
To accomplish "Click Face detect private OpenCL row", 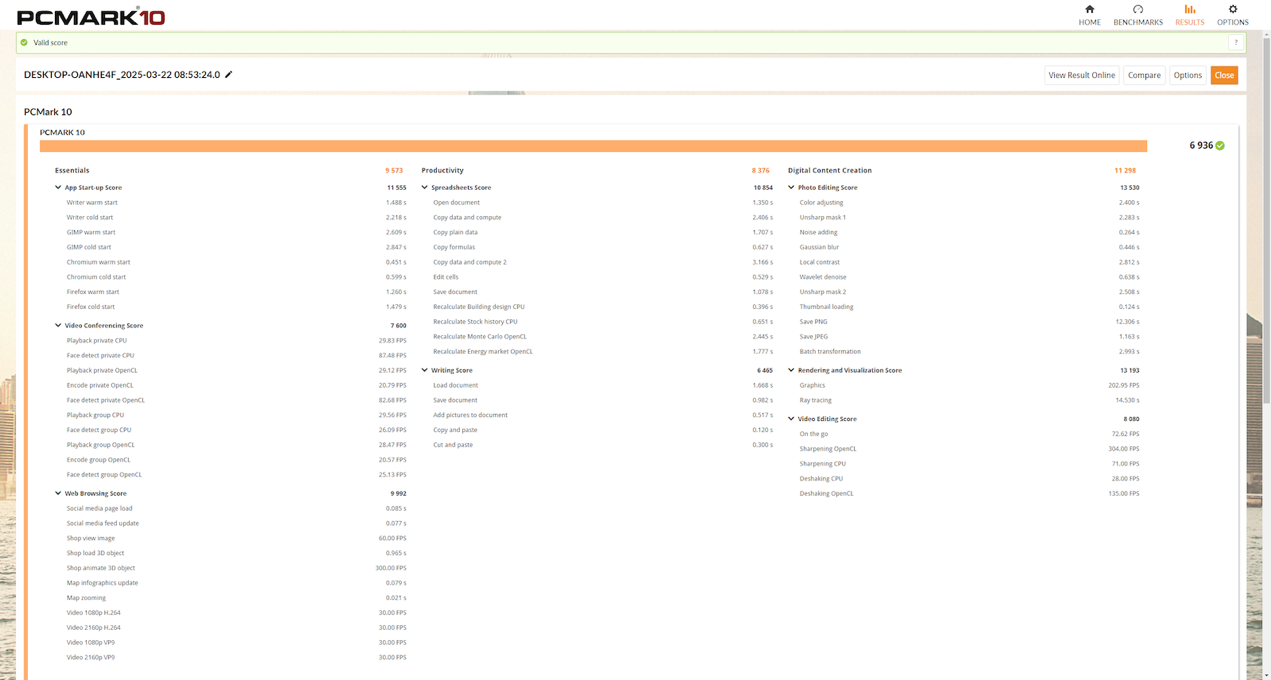I will coord(236,400).
